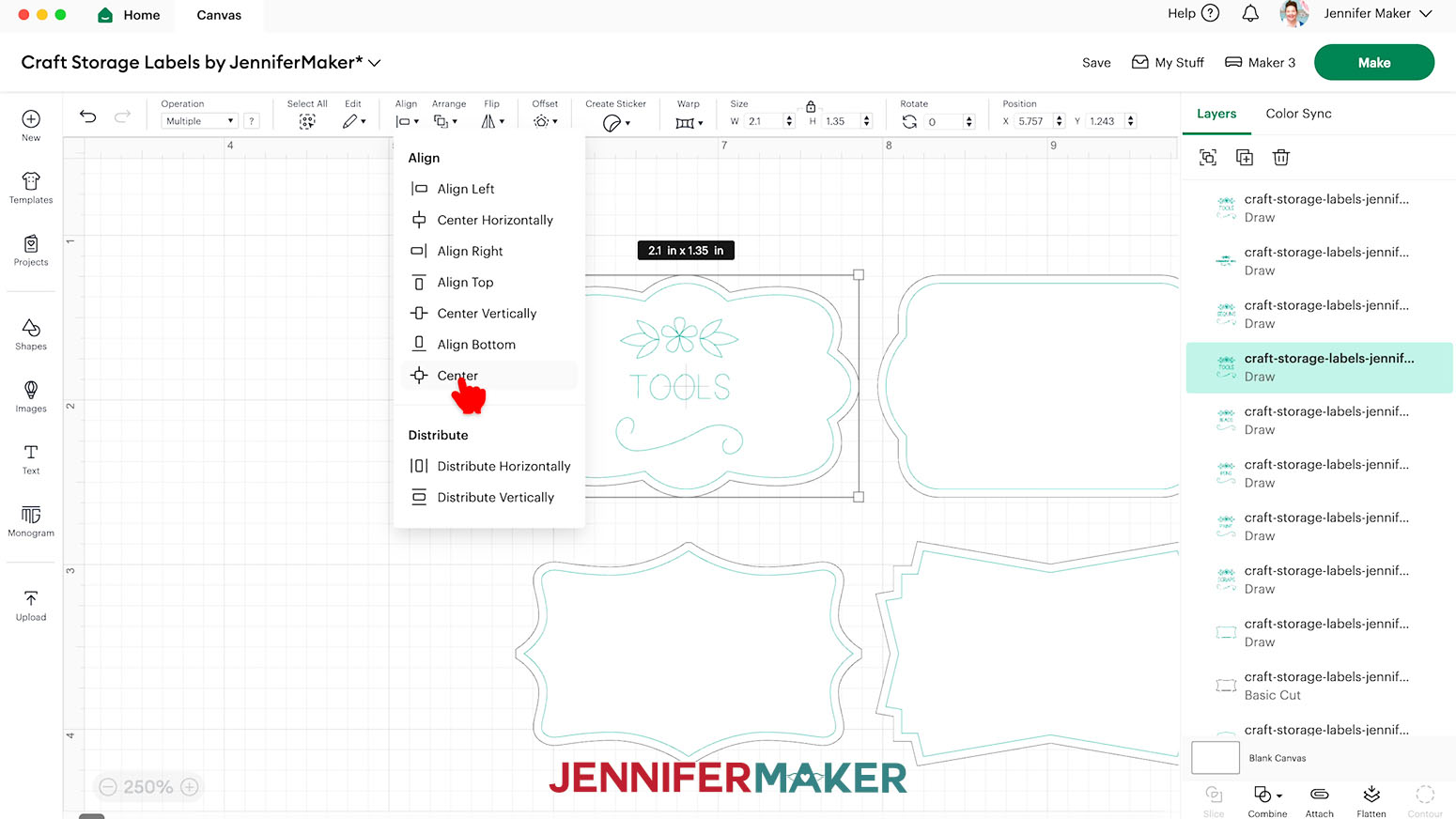Select the Maker 3 machine button
The width and height of the screenshot is (1456, 819).
1260,63
